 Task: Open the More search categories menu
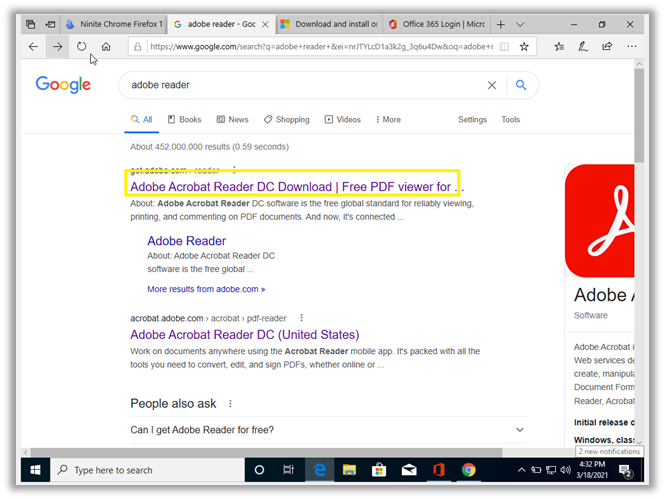[x=388, y=120]
